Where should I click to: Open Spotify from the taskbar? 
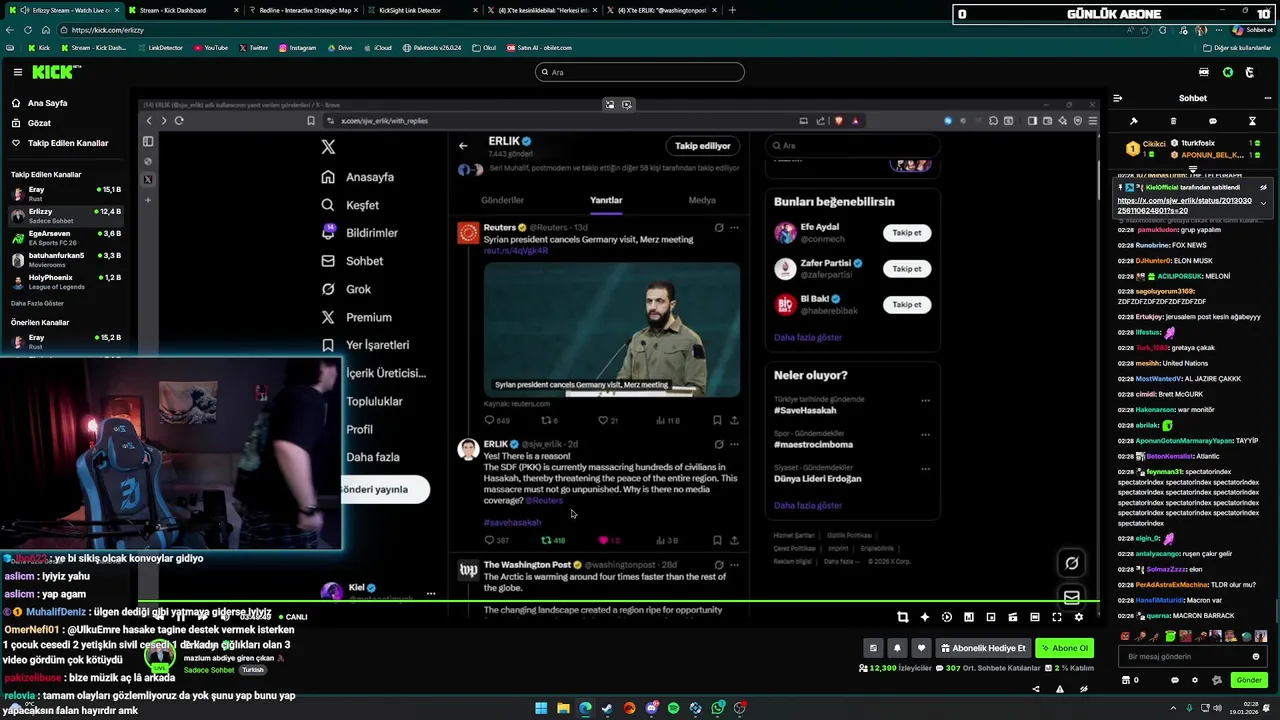coord(673,708)
